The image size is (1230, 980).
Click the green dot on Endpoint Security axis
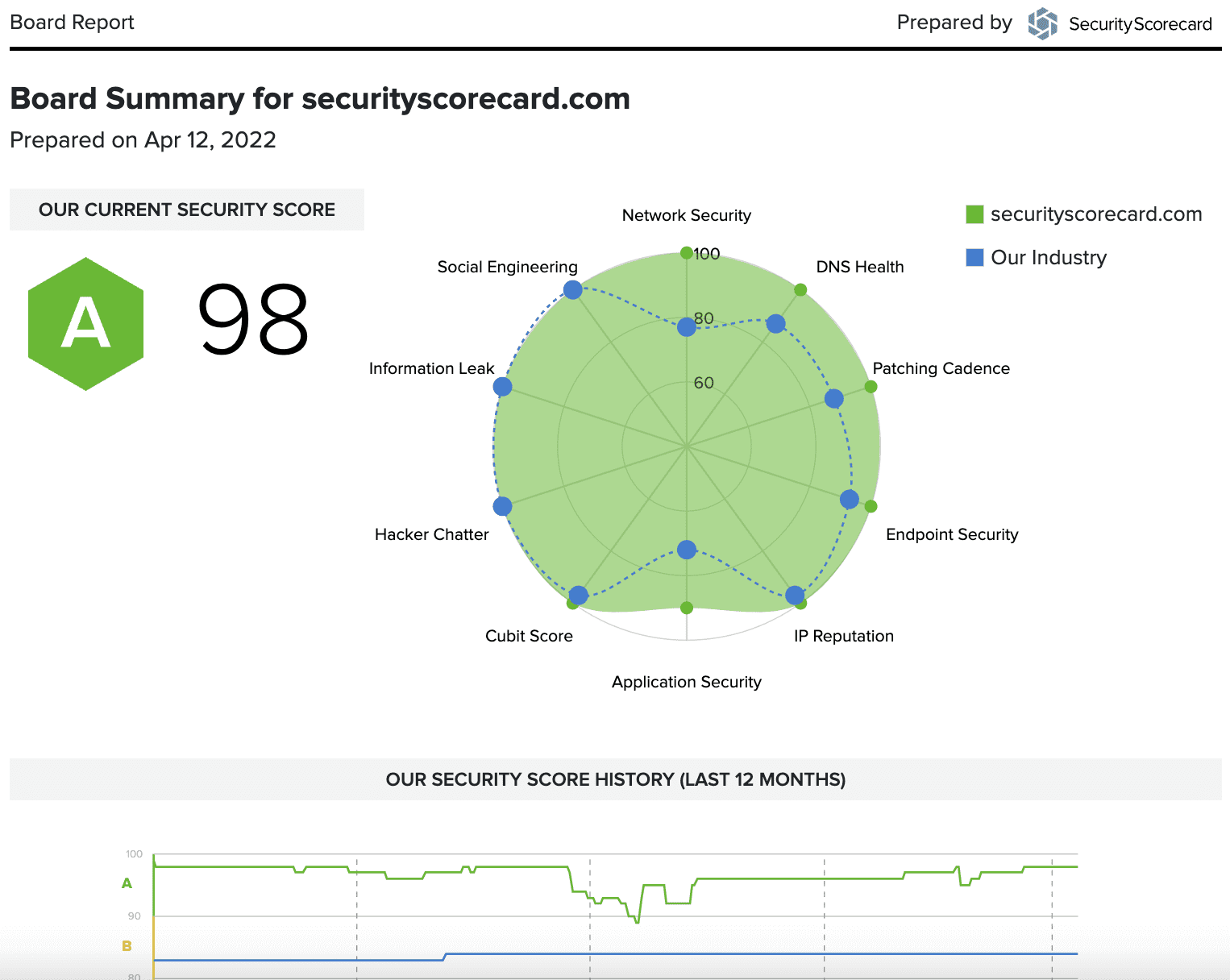[x=871, y=506]
